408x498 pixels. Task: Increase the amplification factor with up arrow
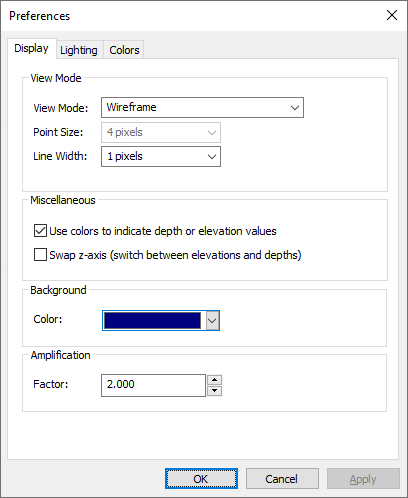[x=215, y=380]
